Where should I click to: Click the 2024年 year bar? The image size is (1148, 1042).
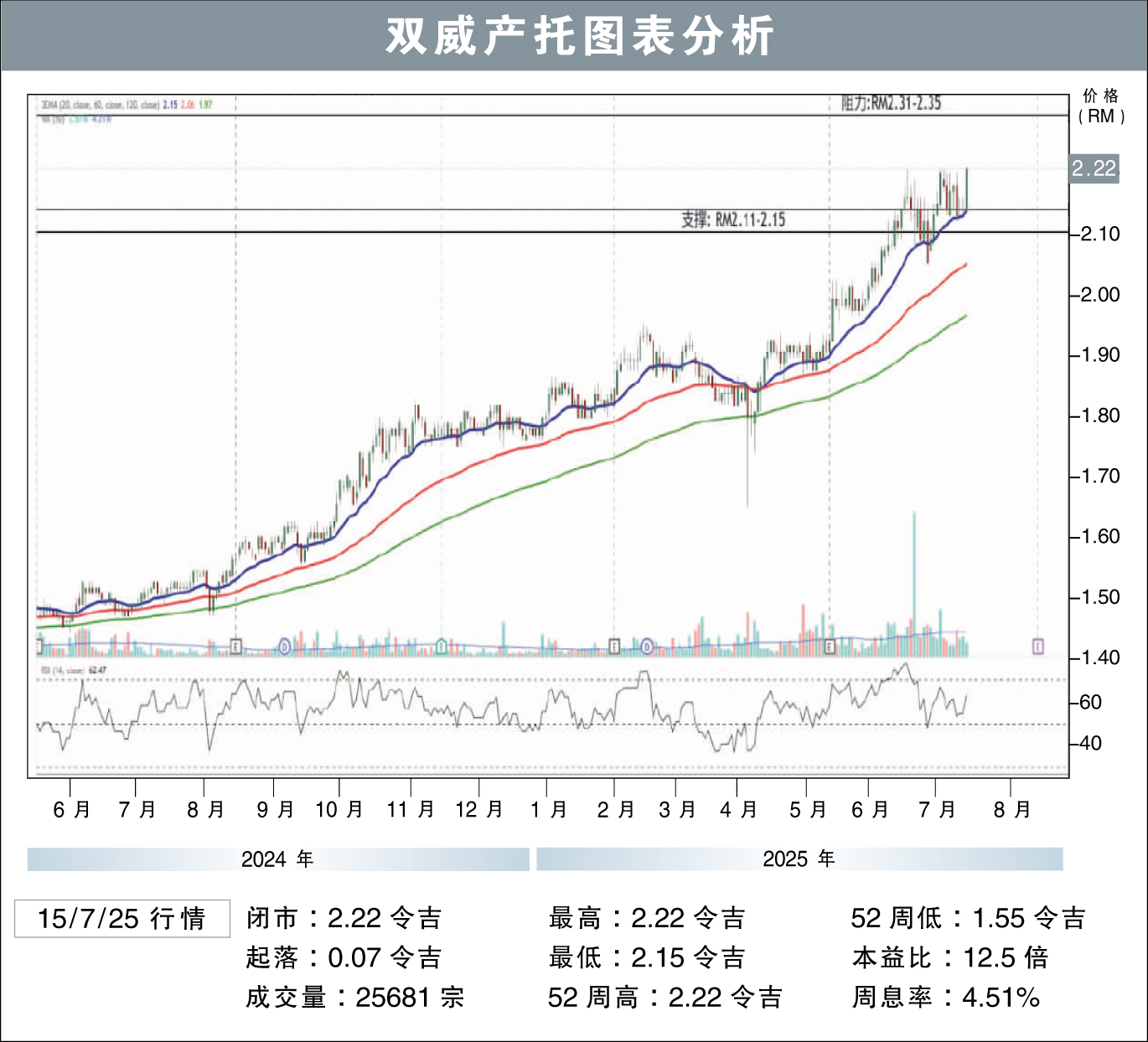pos(278,859)
